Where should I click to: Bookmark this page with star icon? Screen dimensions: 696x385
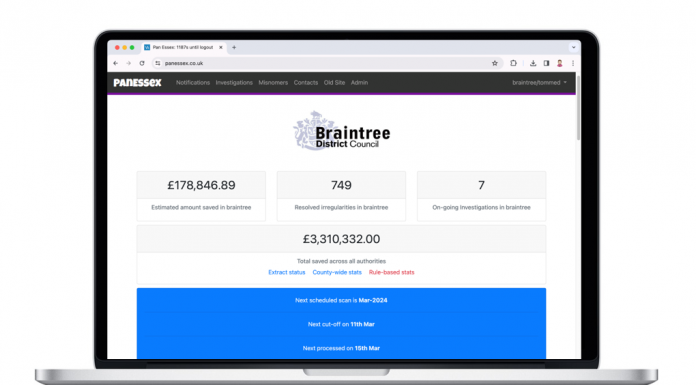(494, 64)
